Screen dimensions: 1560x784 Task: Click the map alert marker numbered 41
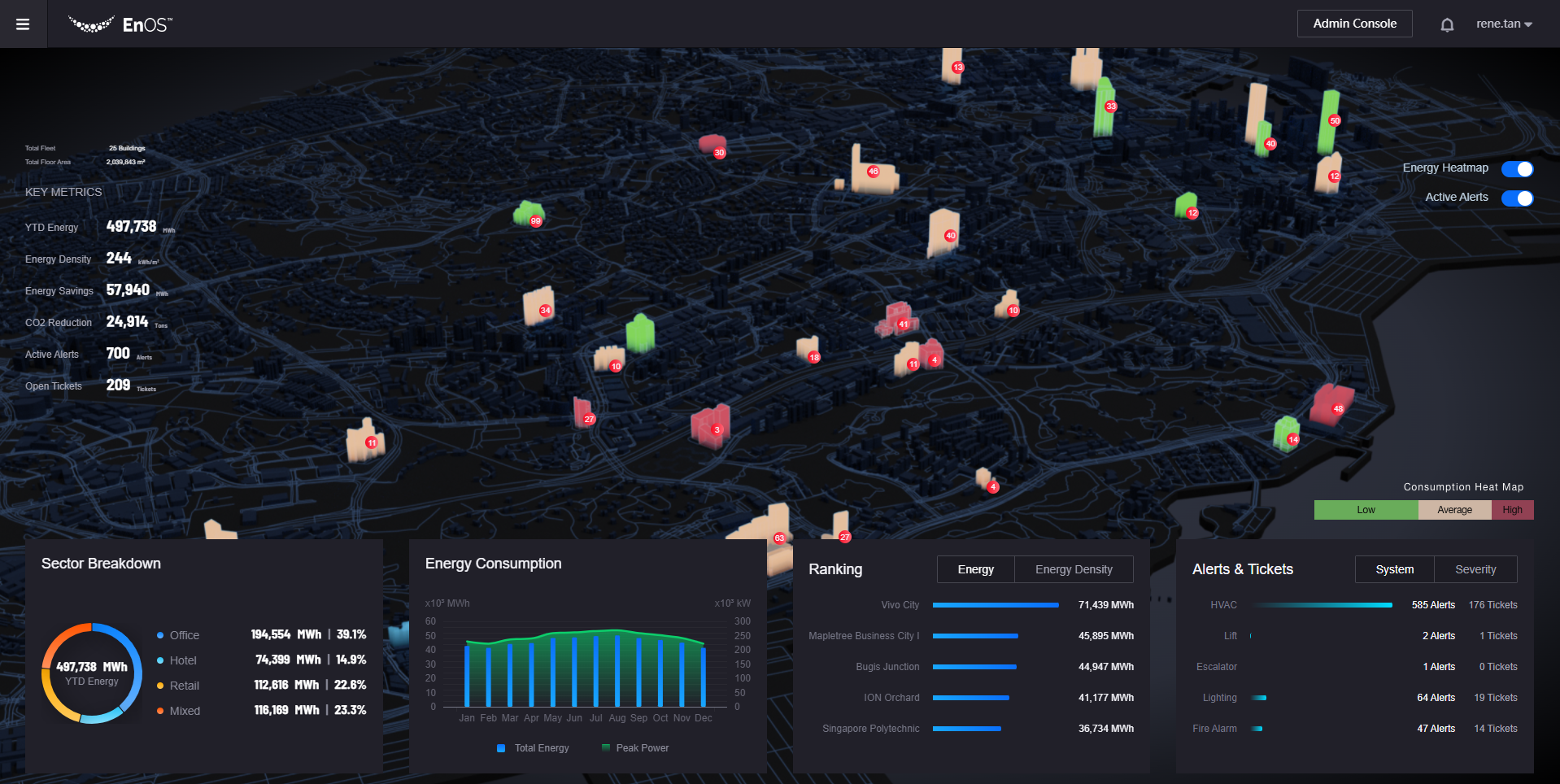pos(903,324)
